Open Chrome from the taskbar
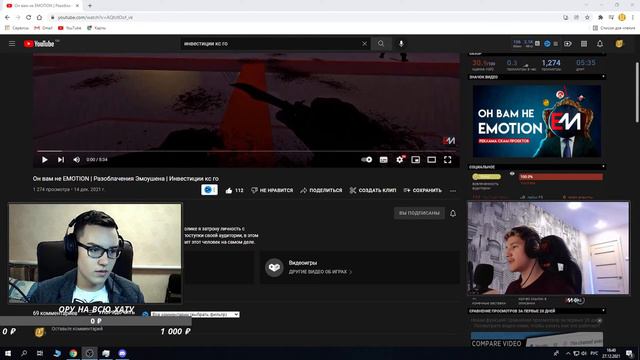640x360 pixels. point(73,353)
